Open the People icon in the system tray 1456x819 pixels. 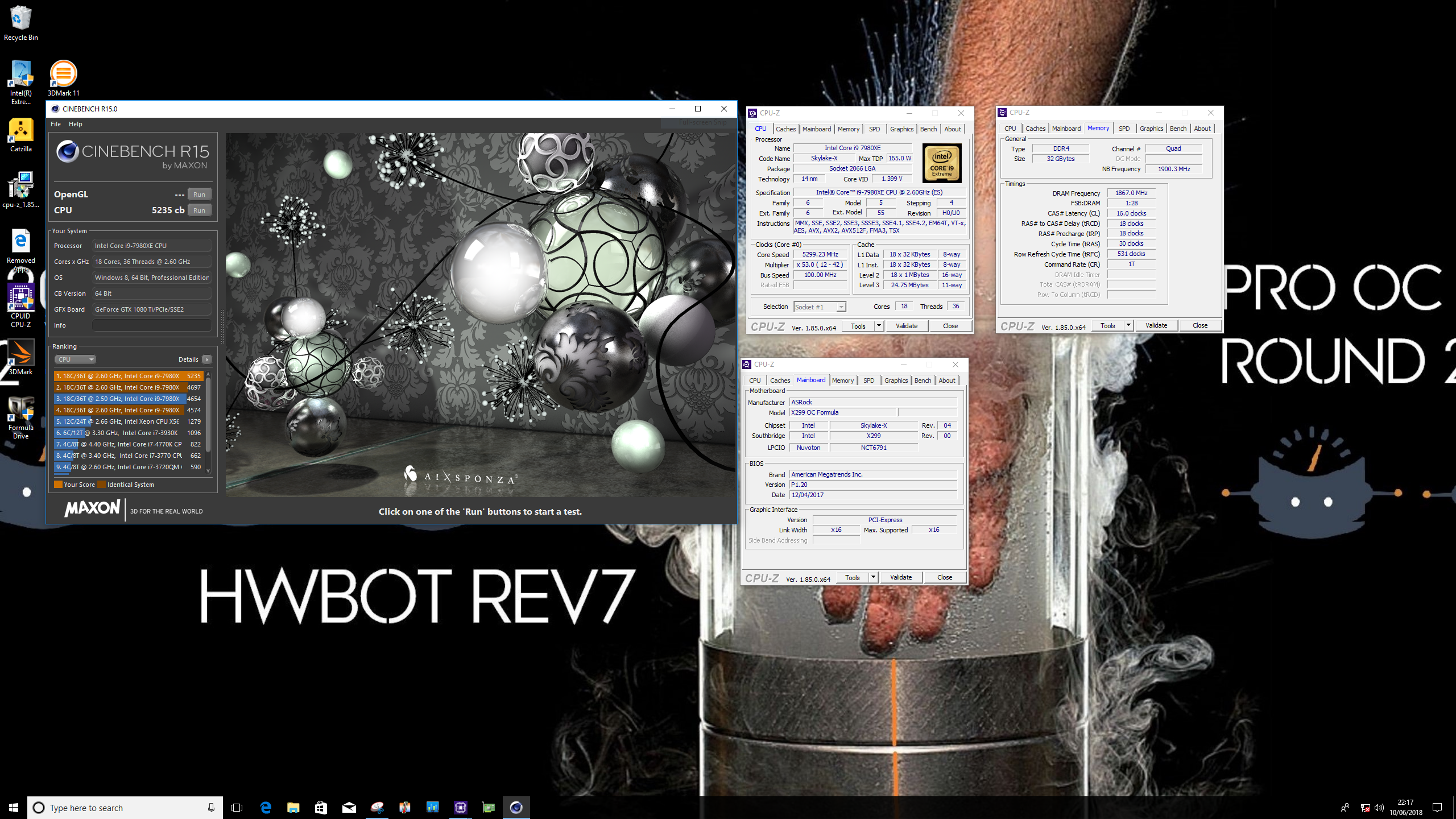click(x=1345, y=808)
